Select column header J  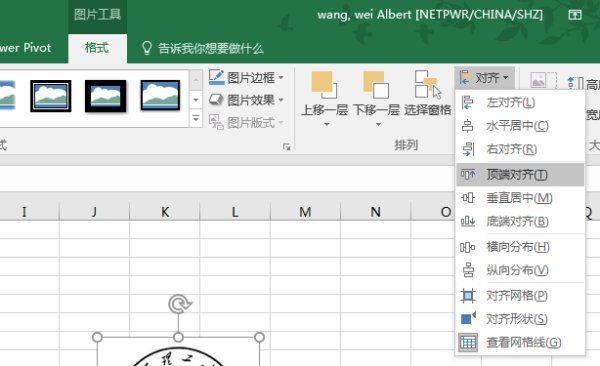95,212
